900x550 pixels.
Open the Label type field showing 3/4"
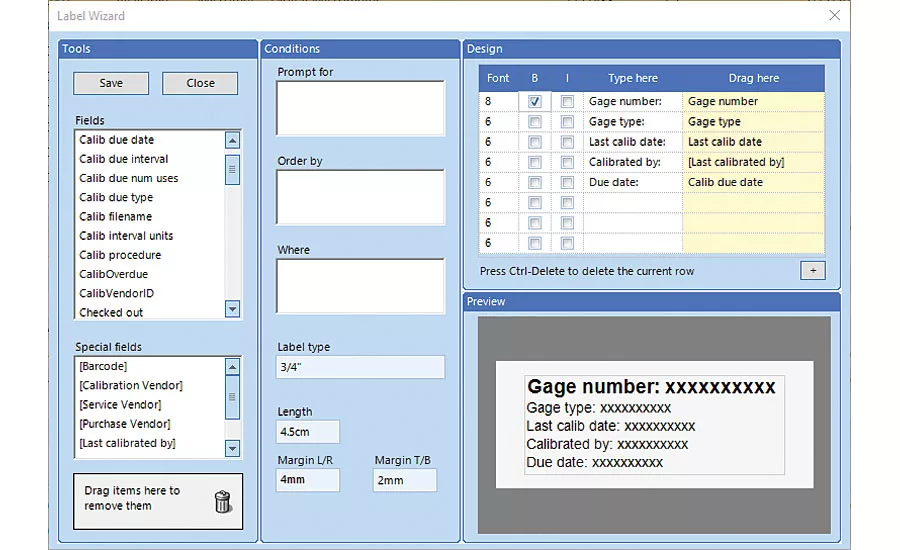coord(360,367)
